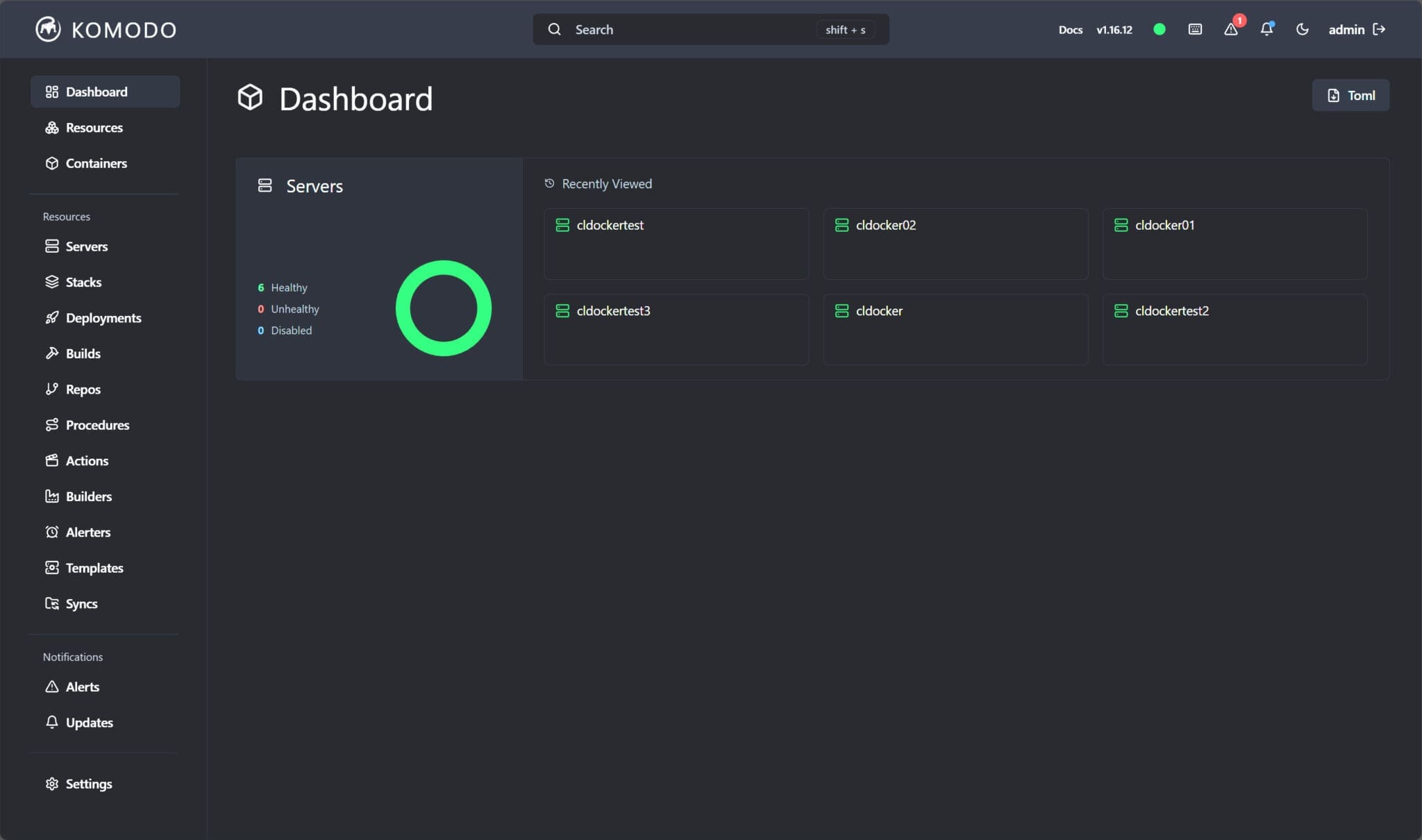Open the Docs link

(x=1069, y=30)
